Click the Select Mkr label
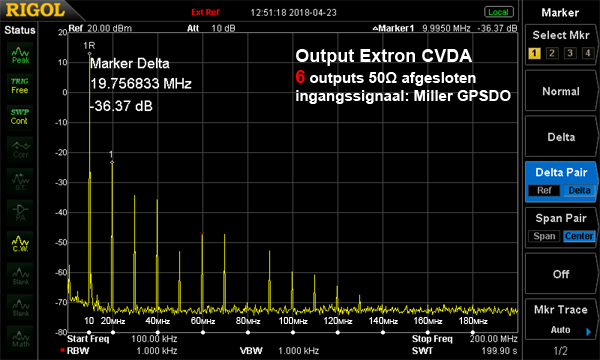 coord(561,35)
